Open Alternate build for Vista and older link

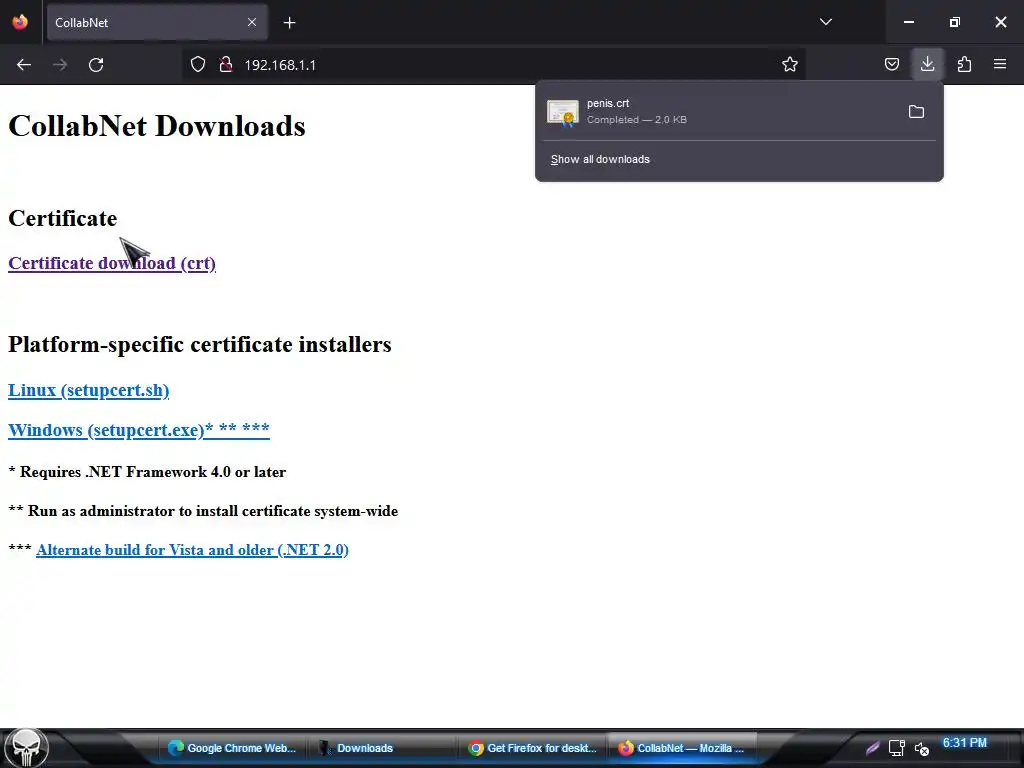[192, 550]
